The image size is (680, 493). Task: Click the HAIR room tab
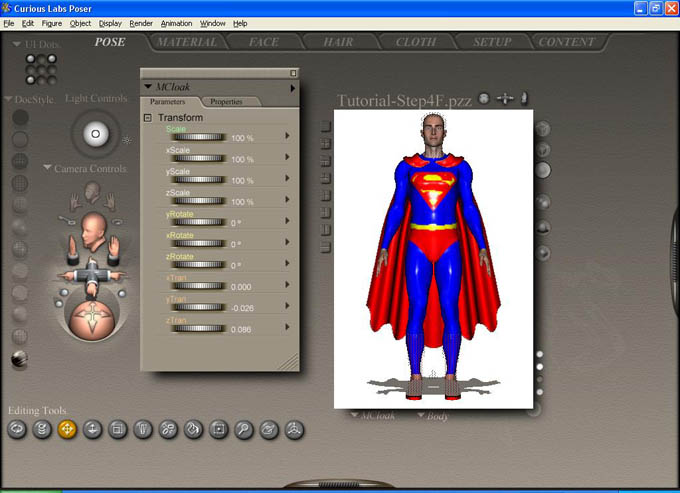(338, 42)
